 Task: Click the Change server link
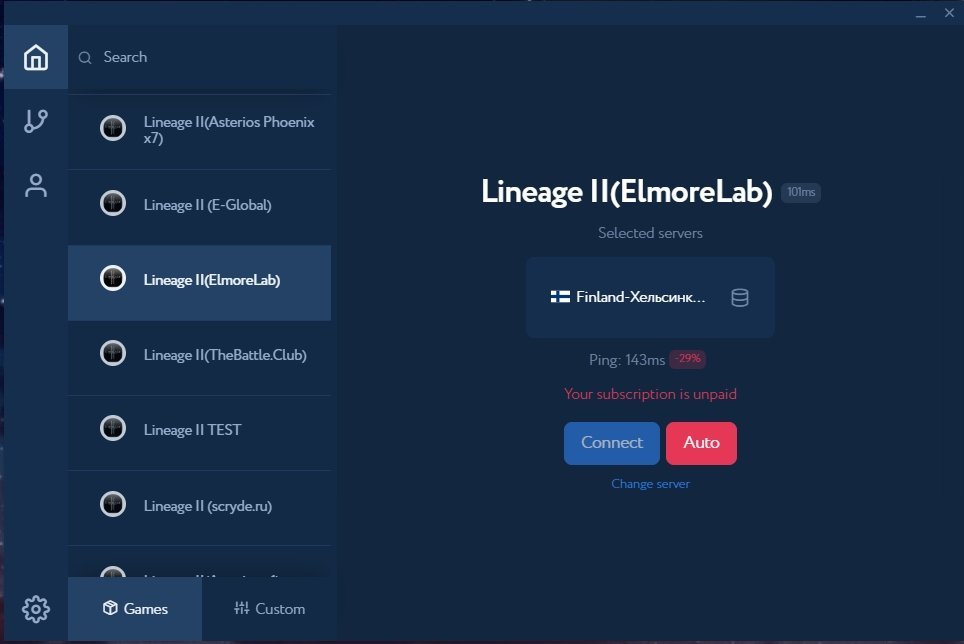(x=650, y=484)
